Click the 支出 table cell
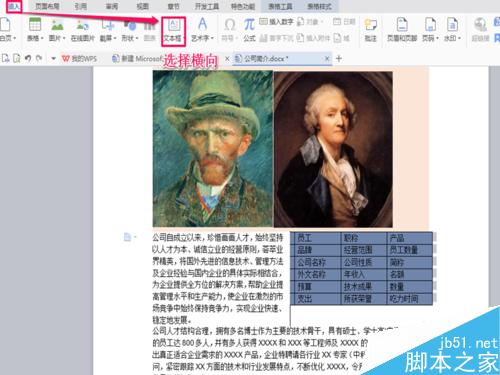The height and width of the screenshot is (375, 500). [317, 299]
